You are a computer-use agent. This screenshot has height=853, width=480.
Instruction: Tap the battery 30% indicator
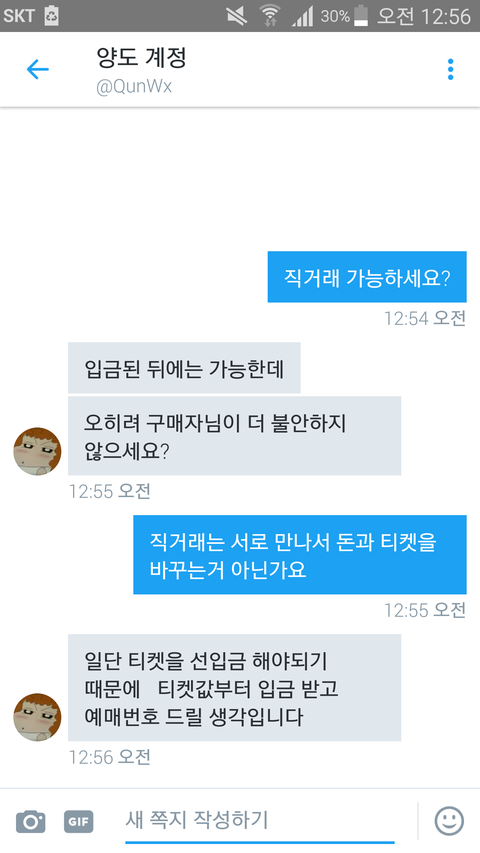pos(344,16)
